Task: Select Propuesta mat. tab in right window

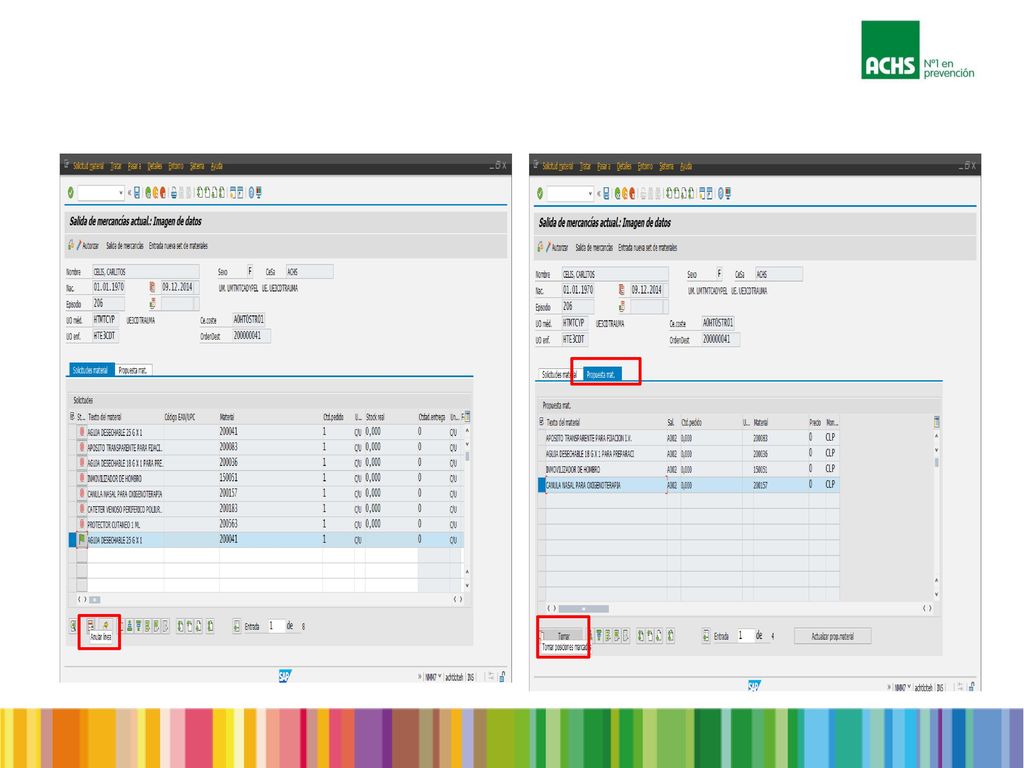Action: point(602,374)
